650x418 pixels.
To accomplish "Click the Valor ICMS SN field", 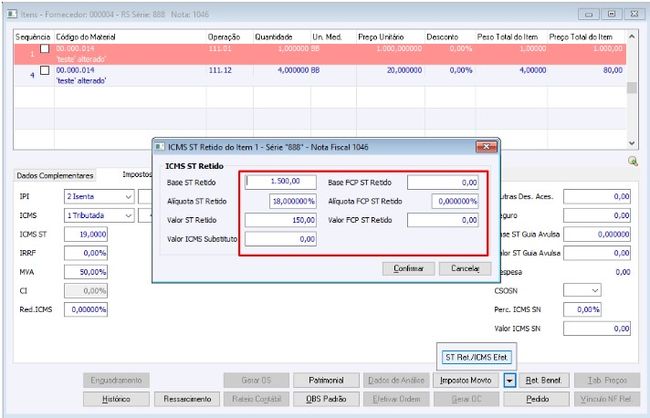I will click(597, 329).
